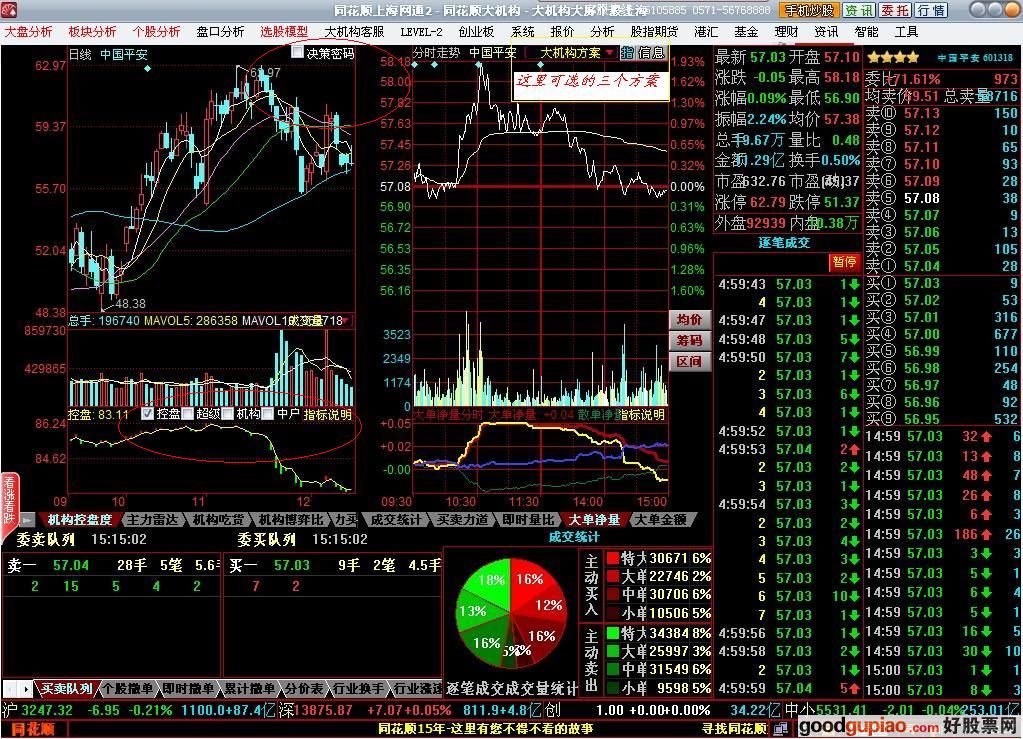
Task: Enable the 中户 checkbox
Action: pos(267,414)
